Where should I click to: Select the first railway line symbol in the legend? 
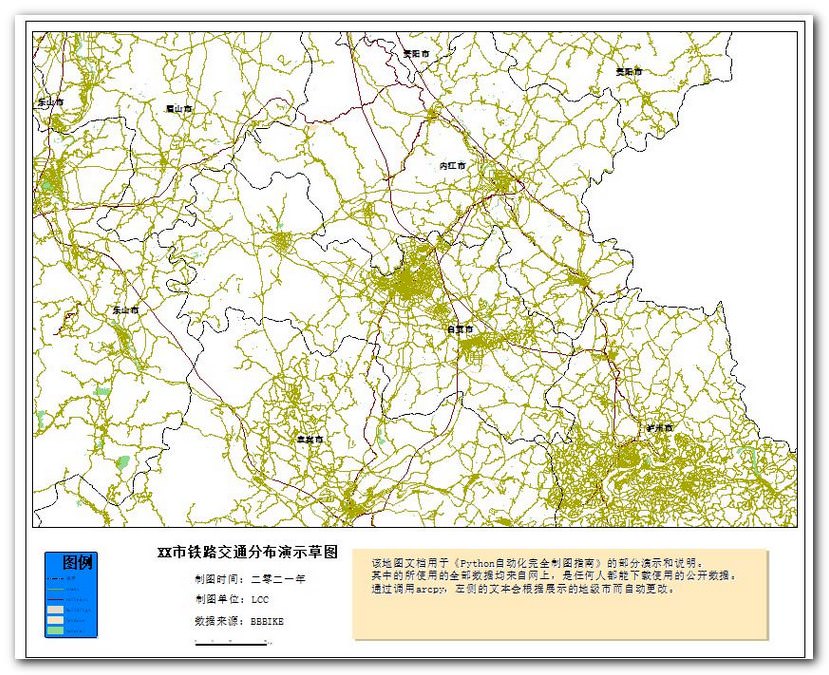pos(56,578)
